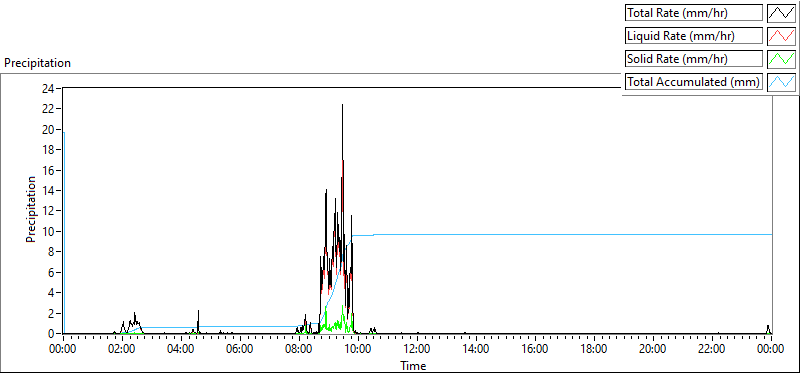Click the Solid Rate green line icon

coord(781,59)
